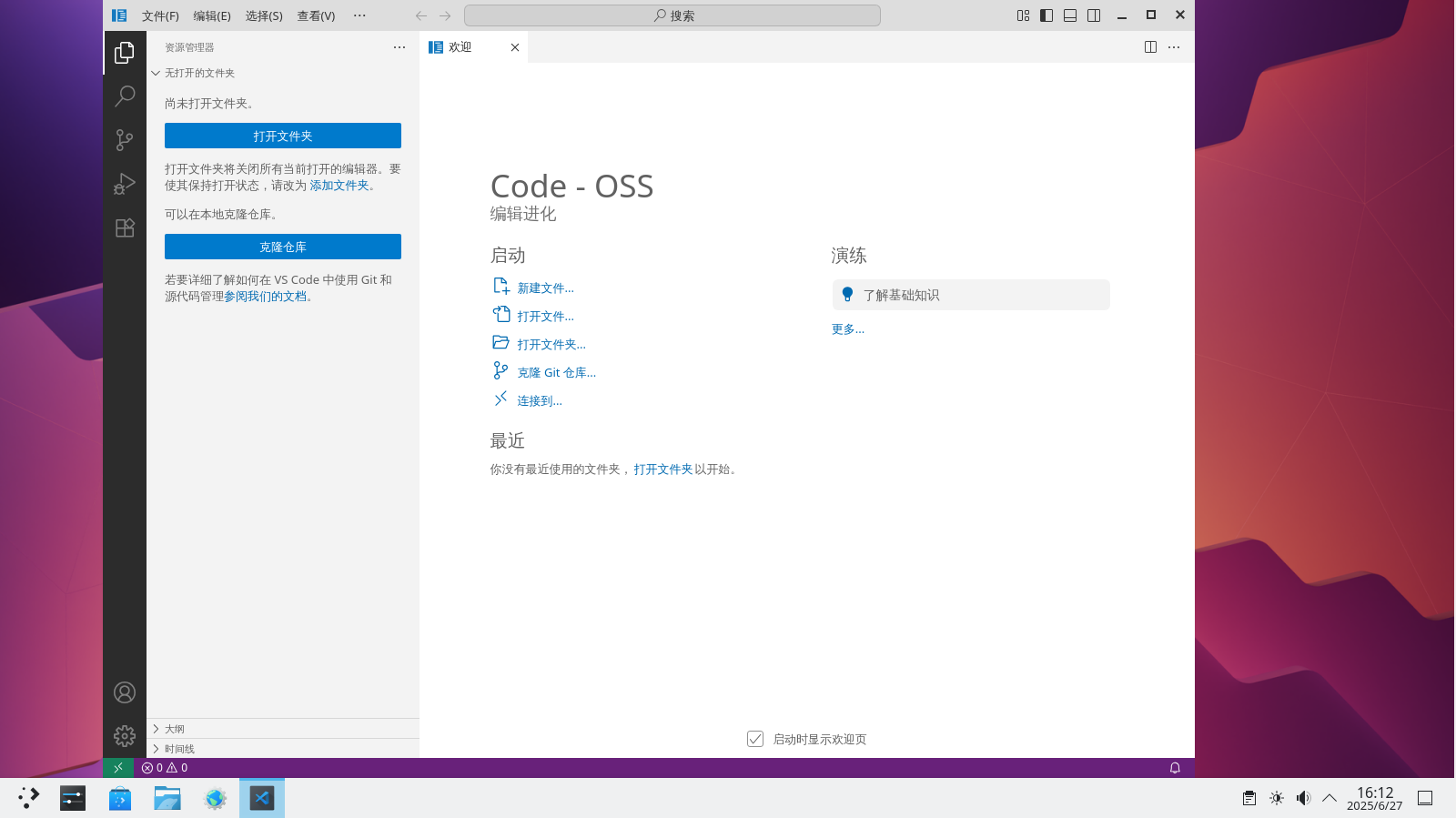Open clipboard icon in system tray
Viewport: 1456px width, 818px height.
point(1249,798)
